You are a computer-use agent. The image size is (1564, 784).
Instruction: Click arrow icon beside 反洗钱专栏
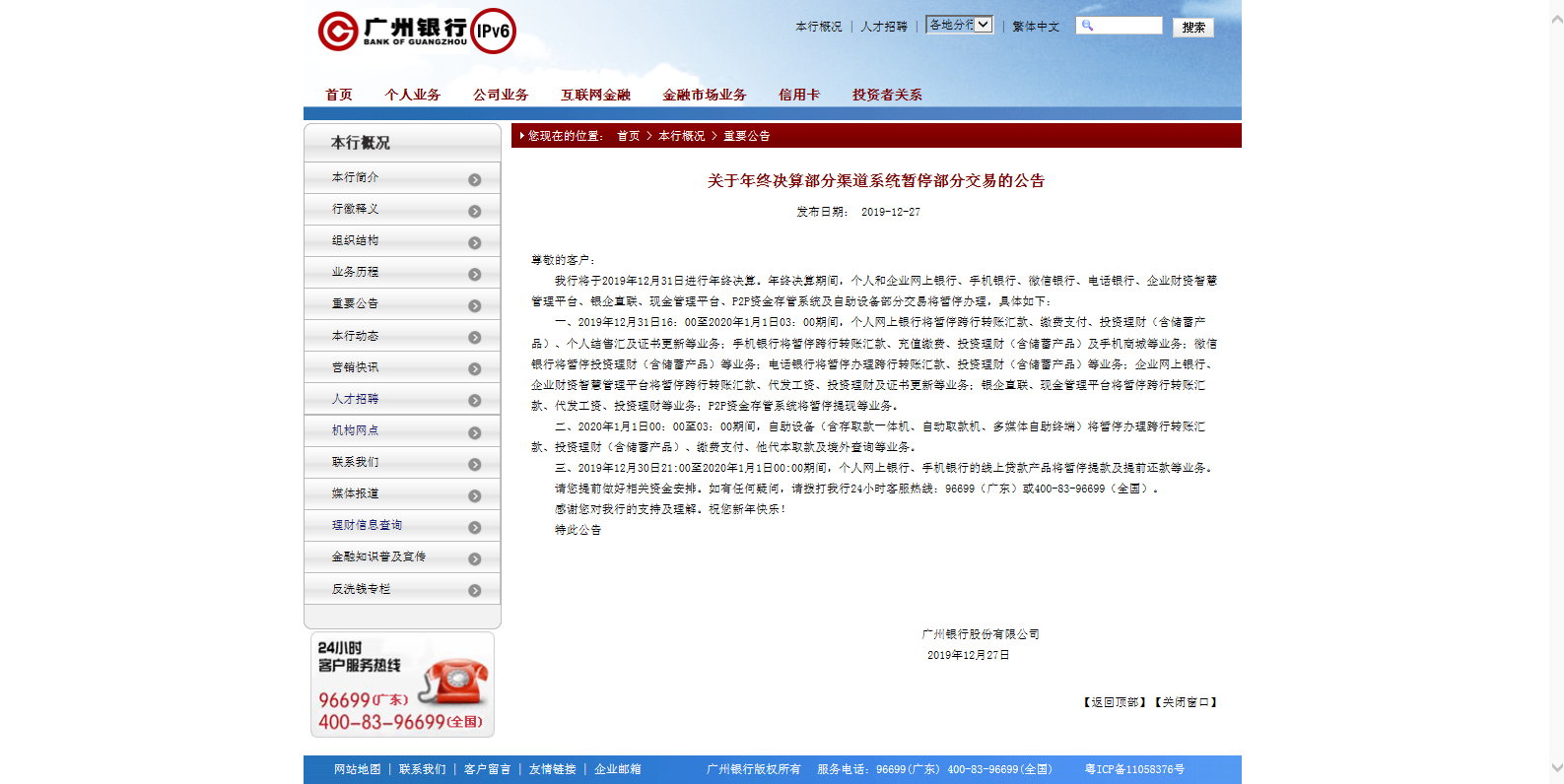(x=474, y=590)
